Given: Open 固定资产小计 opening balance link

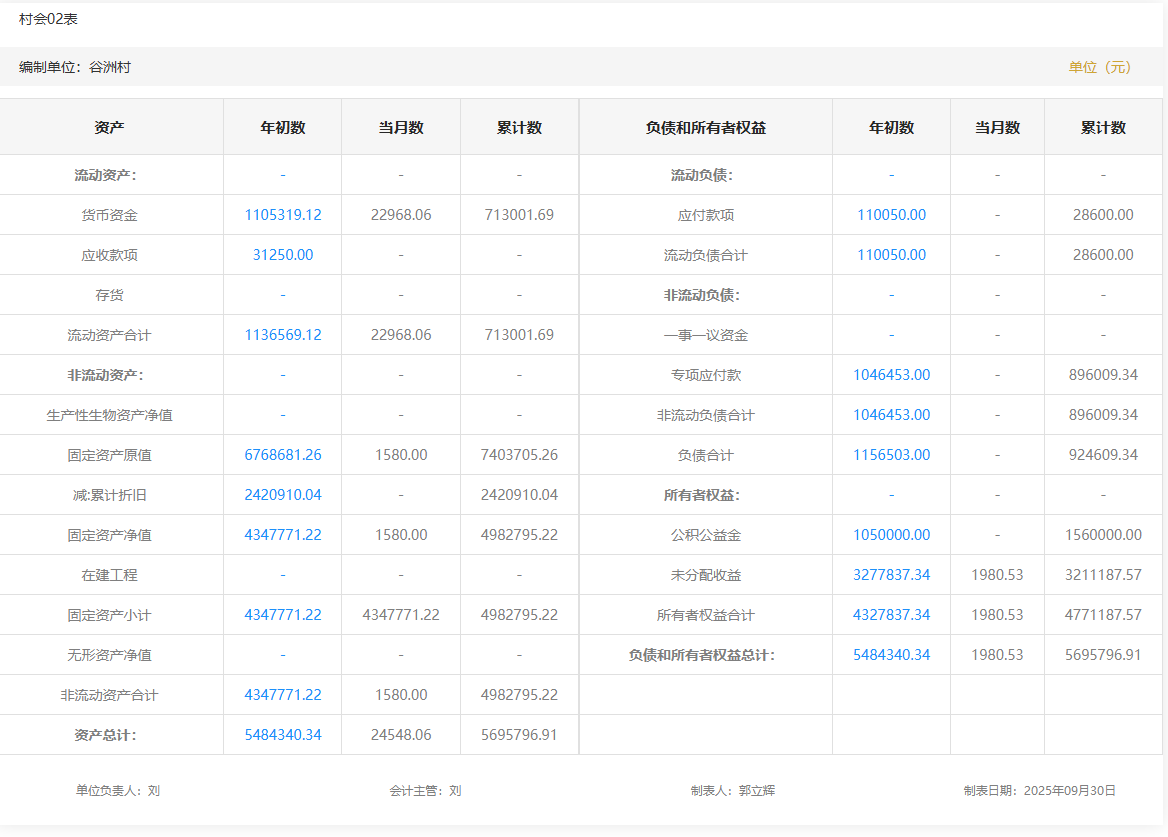Looking at the screenshot, I should tap(283, 615).
